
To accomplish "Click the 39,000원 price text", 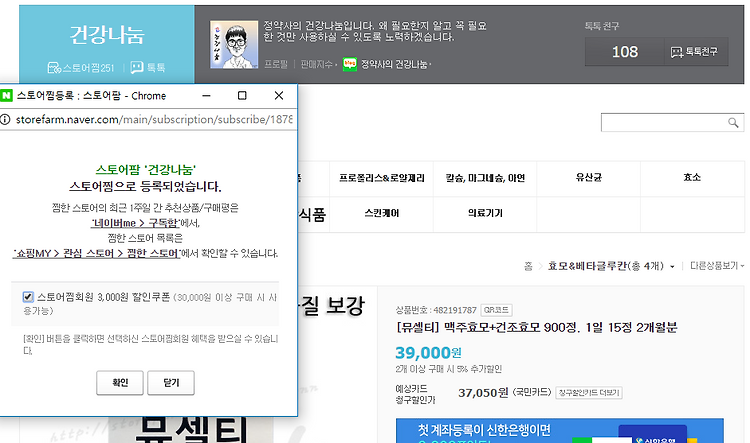I will point(428,353).
